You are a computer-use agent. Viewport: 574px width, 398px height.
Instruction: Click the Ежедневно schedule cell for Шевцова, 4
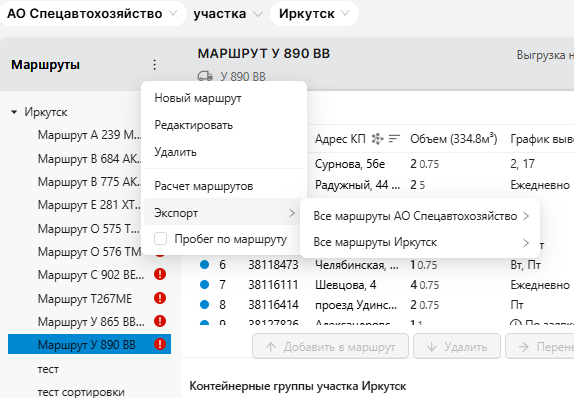pos(540,284)
